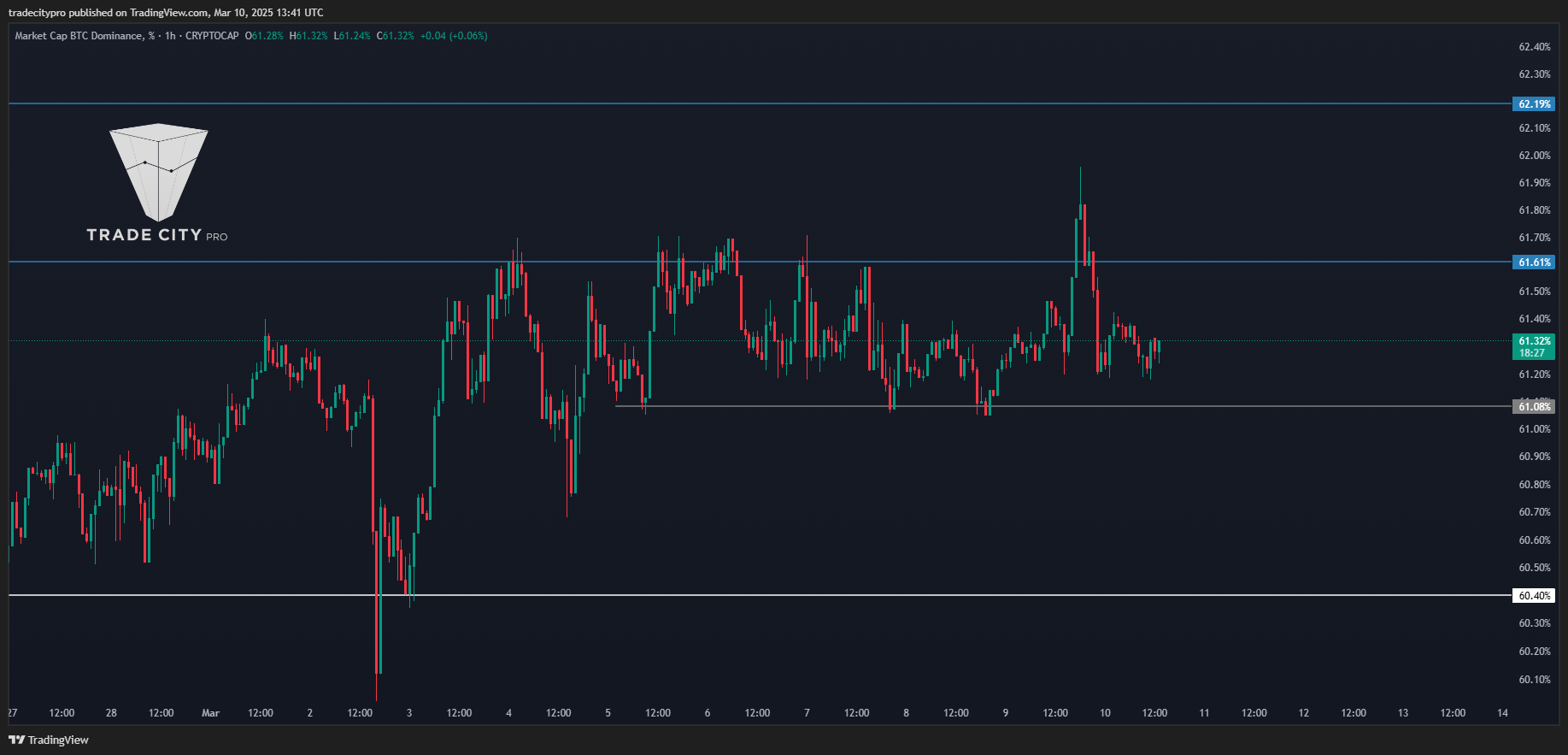Click the change value +0.04 (+0.06%)
The width and height of the screenshot is (1568, 755).
pos(454,36)
